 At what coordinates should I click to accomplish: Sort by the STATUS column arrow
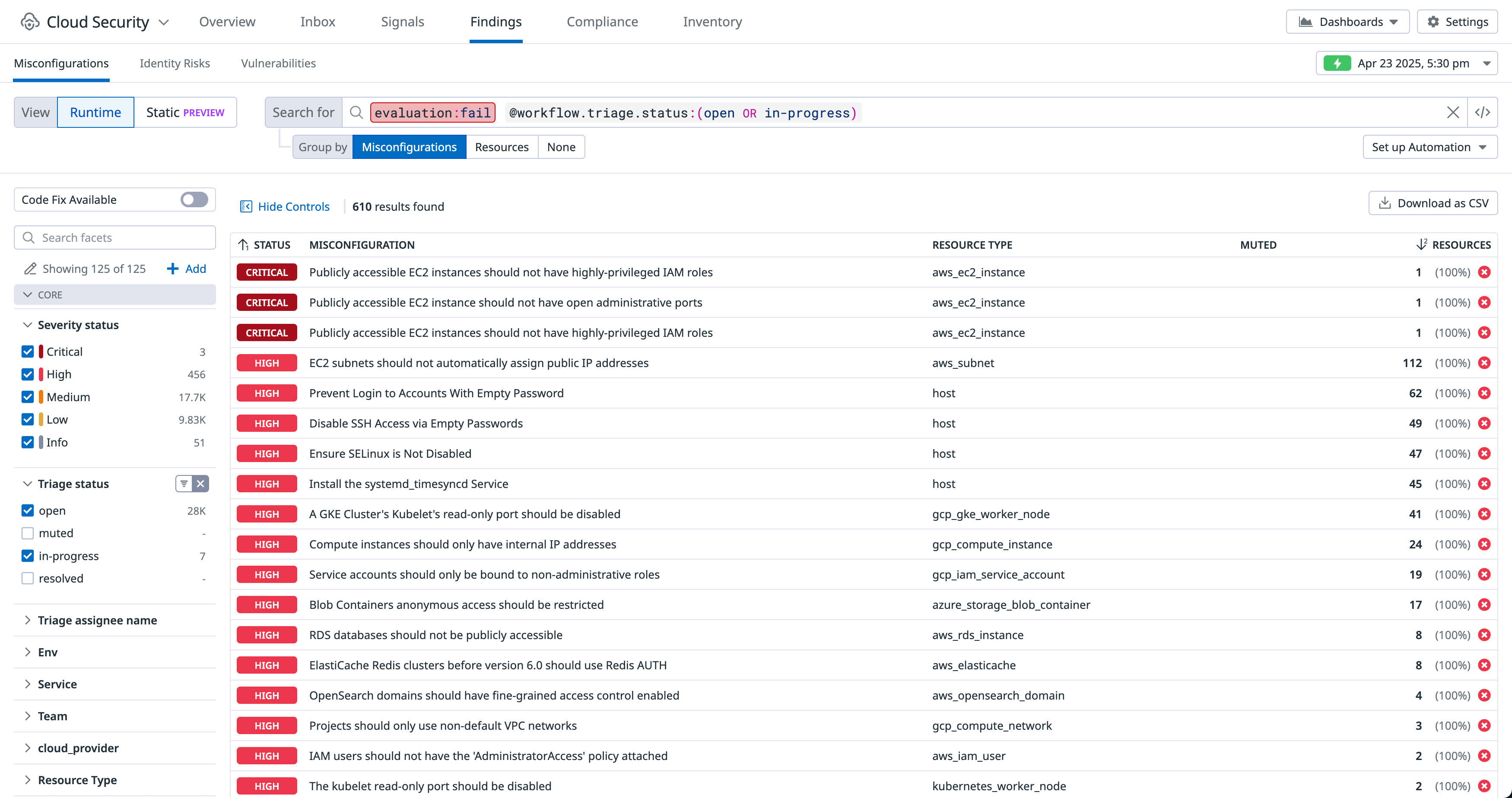coord(244,245)
